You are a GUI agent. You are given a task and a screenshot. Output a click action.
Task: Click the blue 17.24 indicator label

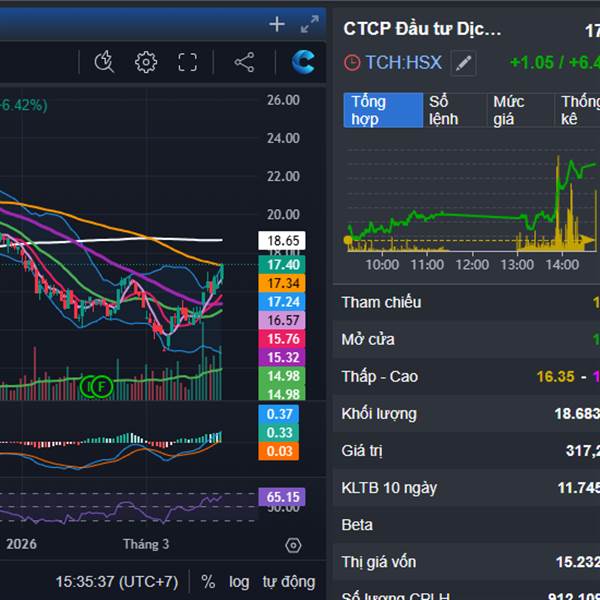[x=282, y=302]
